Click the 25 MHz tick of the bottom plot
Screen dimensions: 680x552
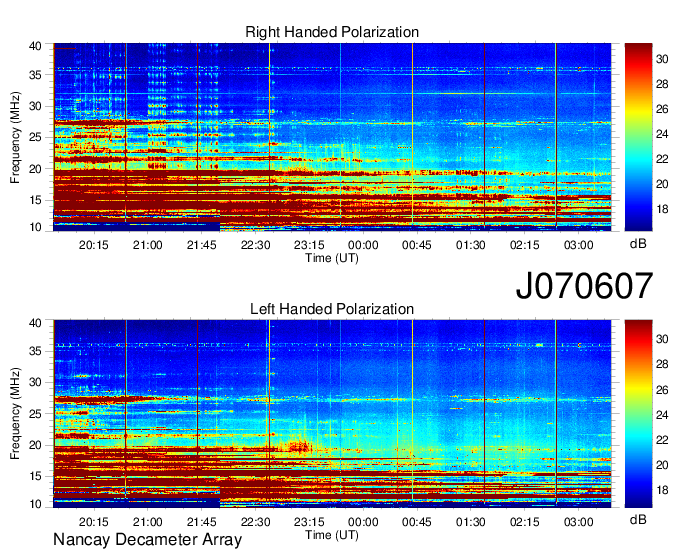35,414
